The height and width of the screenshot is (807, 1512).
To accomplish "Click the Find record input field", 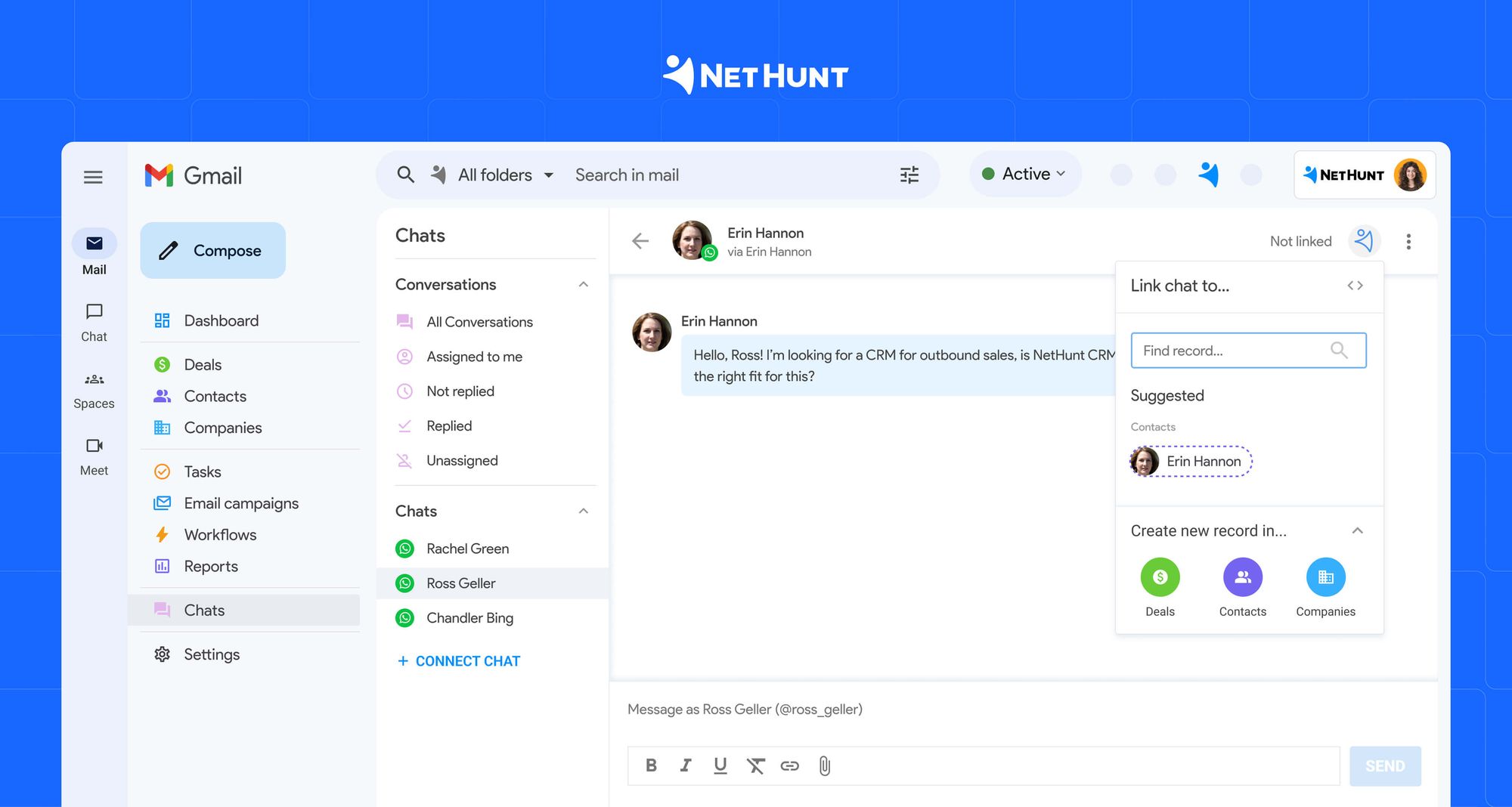I will click(1249, 351).
